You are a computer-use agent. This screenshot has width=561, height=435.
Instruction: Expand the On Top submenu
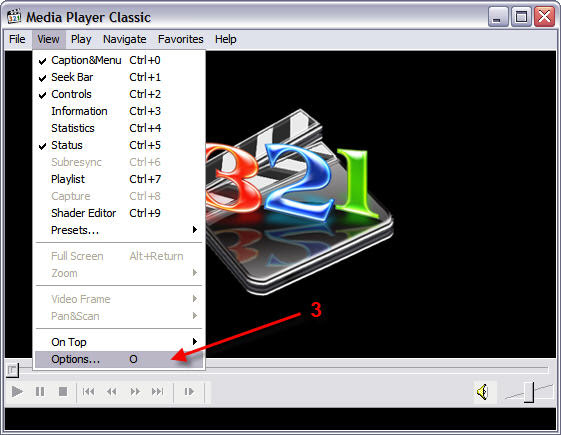pos(119,342)
